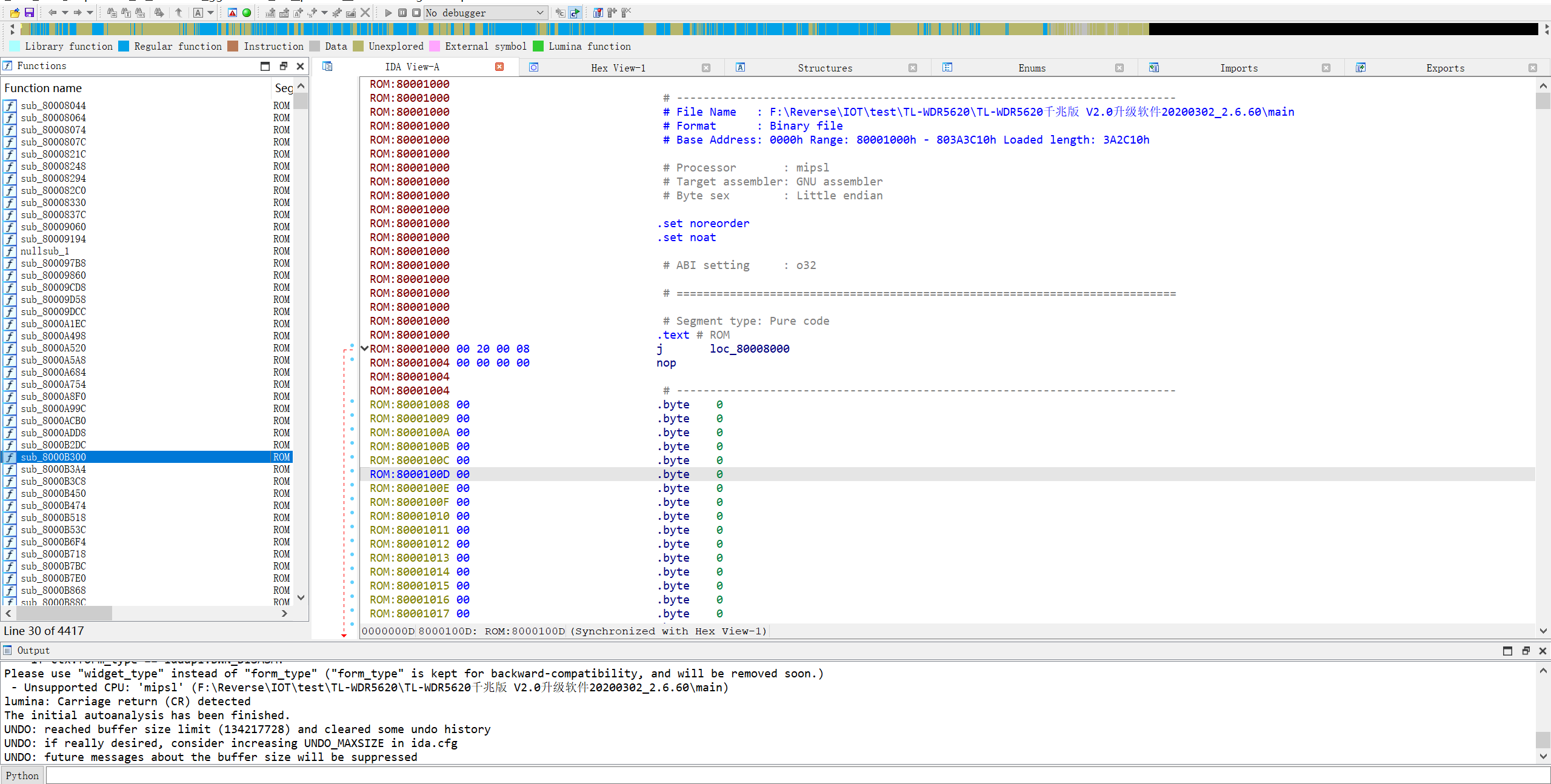The image size is (1551, 784).
Task: Open a file with the folder icon
Action: point(15,12)
